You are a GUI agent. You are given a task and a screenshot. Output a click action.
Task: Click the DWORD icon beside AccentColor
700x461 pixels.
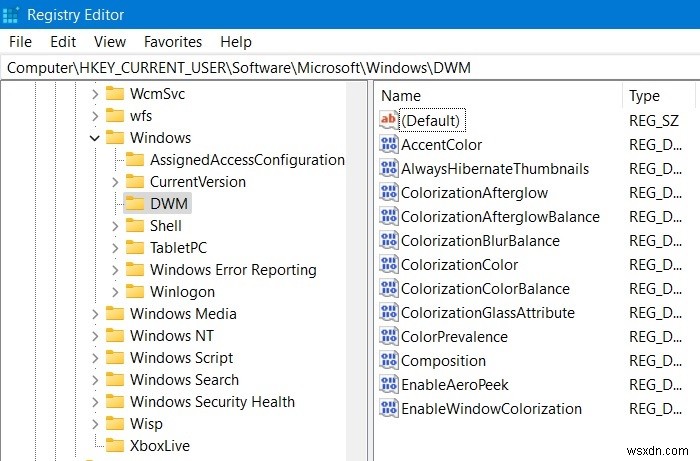388,144
